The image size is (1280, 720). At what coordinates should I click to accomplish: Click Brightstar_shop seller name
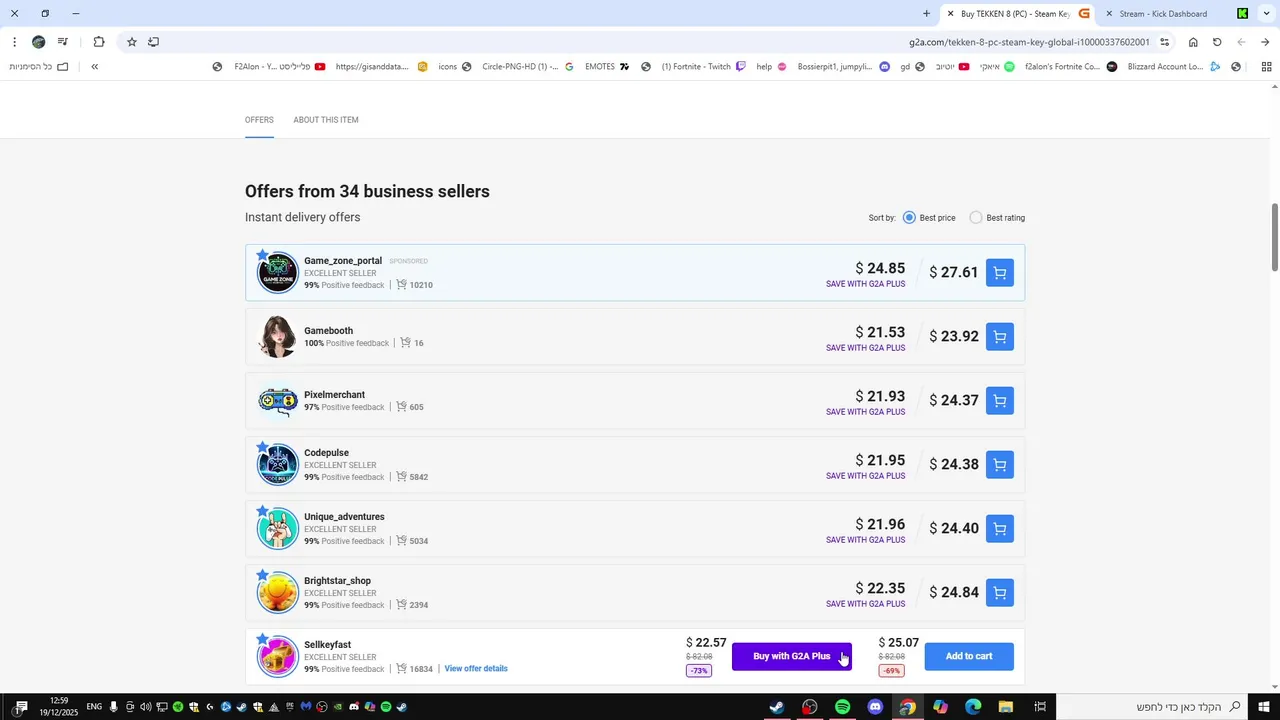(337, 581)
